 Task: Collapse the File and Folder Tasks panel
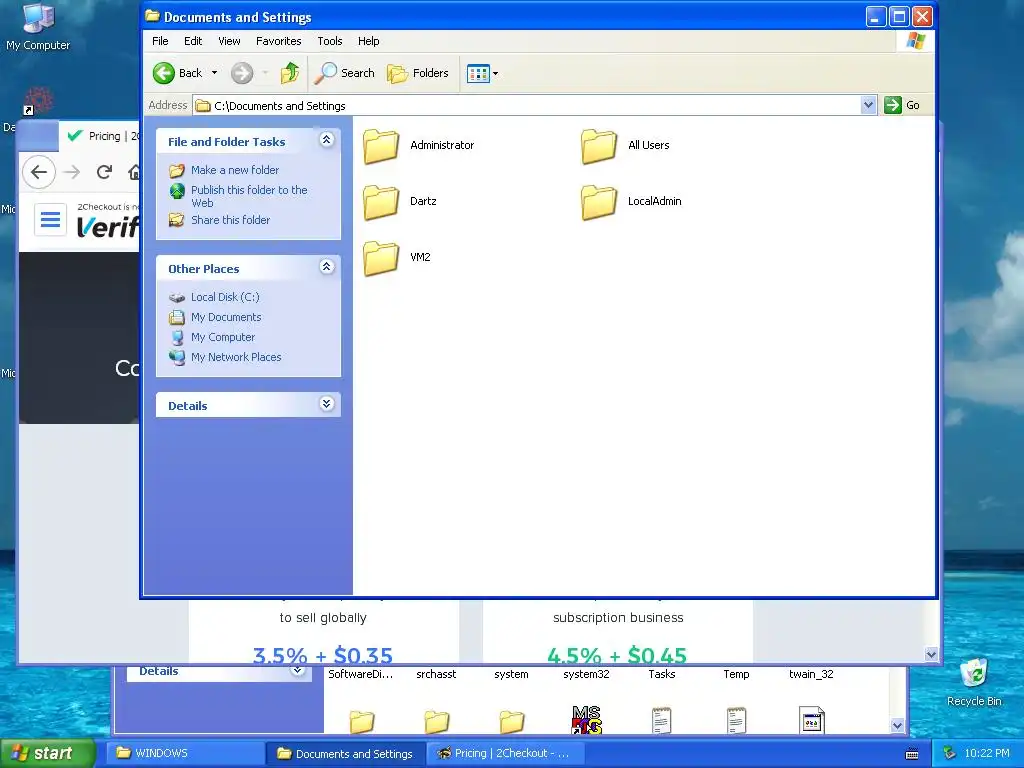pos(327,140)
